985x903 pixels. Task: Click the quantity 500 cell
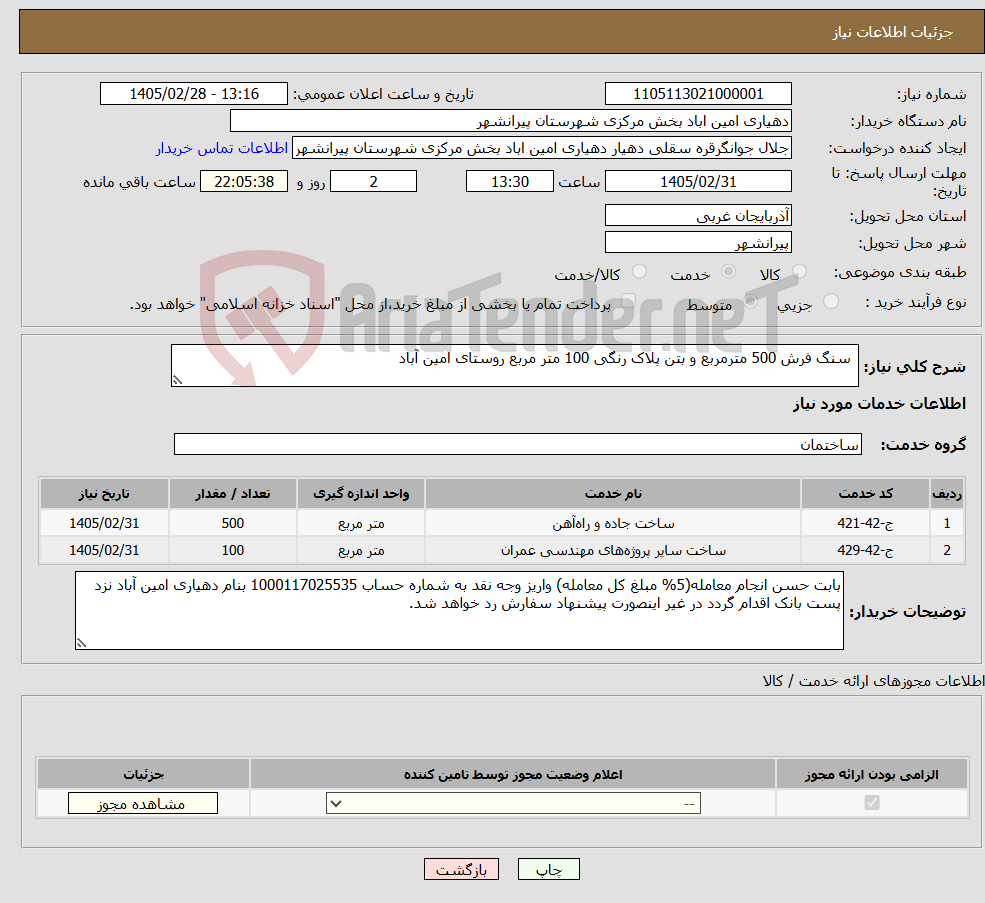coord(232,523)
